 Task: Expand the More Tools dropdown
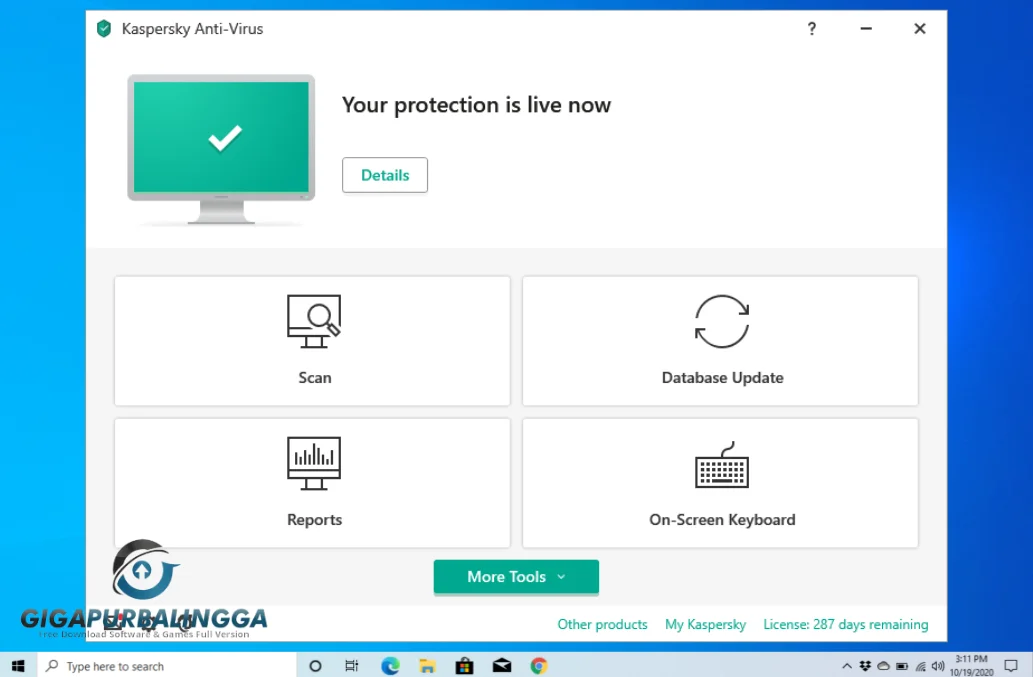point(516,577)
